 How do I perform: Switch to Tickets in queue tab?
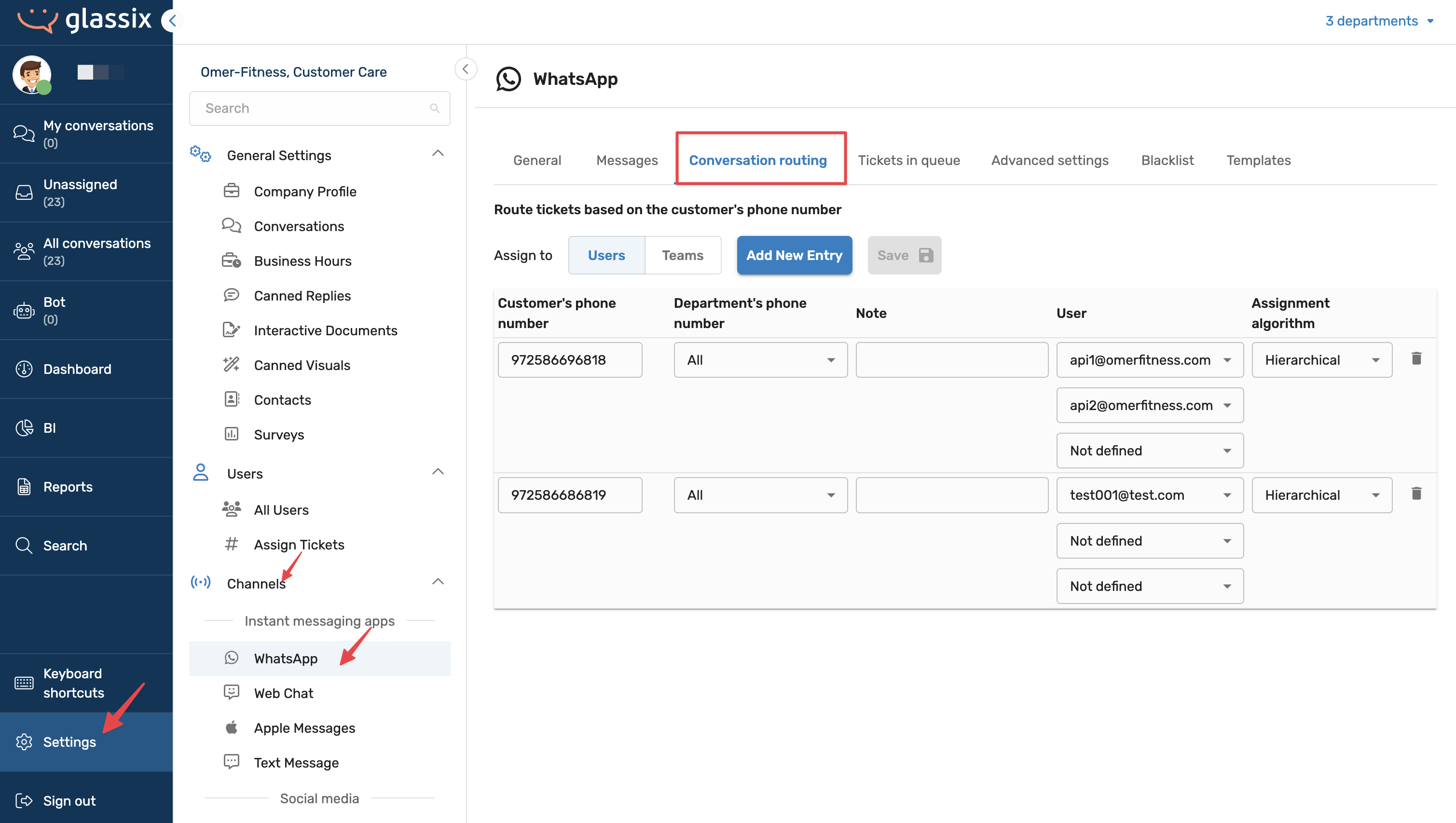coord(908,160)
